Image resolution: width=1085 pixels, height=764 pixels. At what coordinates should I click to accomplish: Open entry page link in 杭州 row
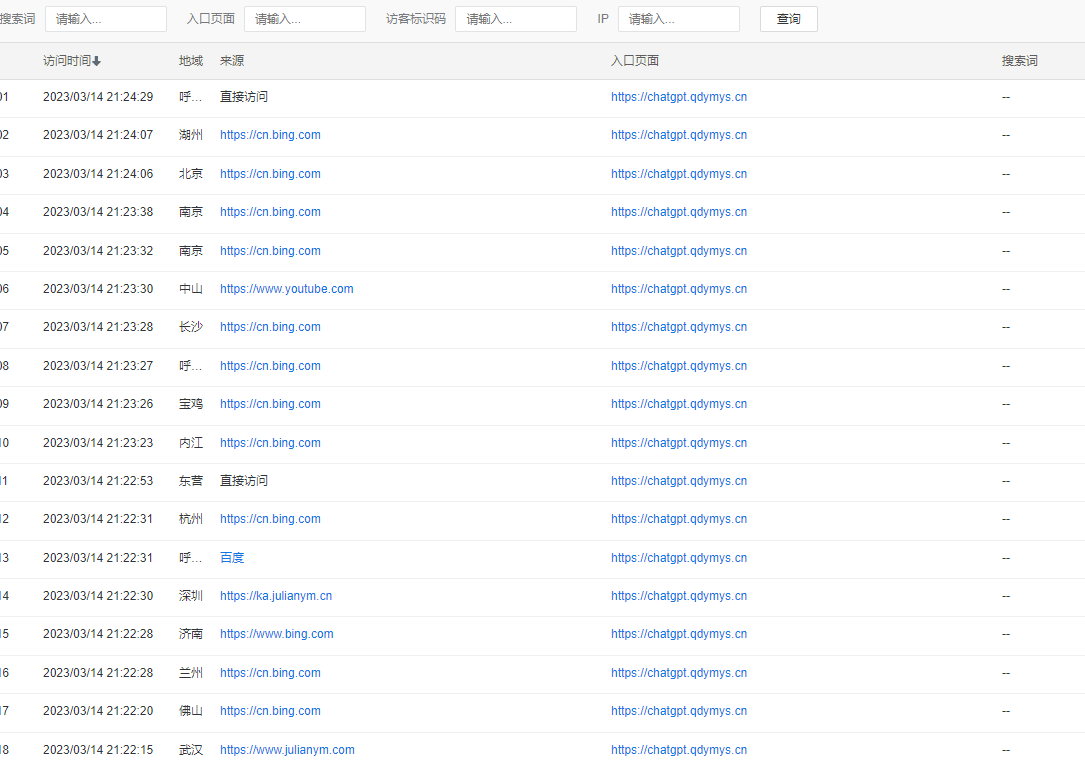coord(679,519)
